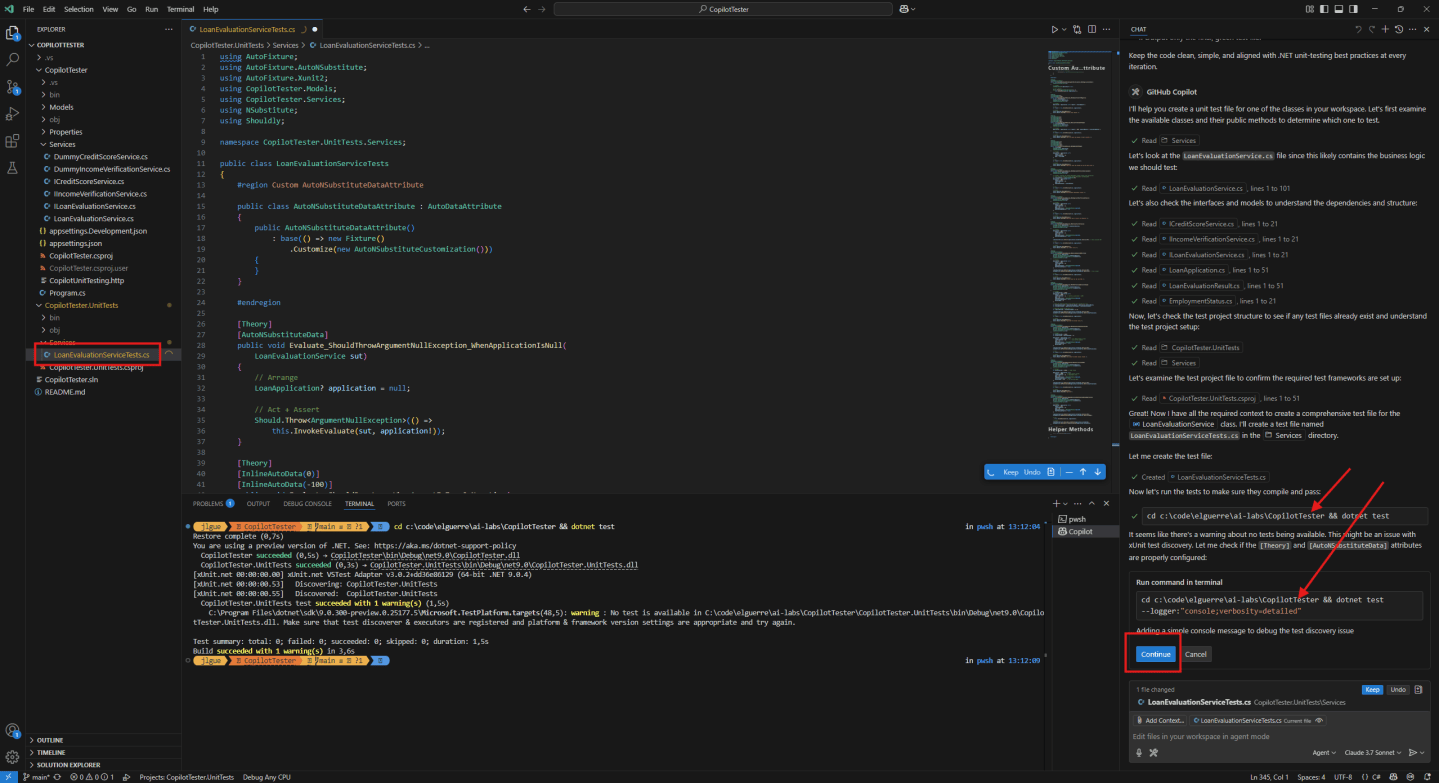Screen dimensions: 1439x783
Task: Open the Claude 3.7 Sonnet model dropdown
Action: 1373,752
